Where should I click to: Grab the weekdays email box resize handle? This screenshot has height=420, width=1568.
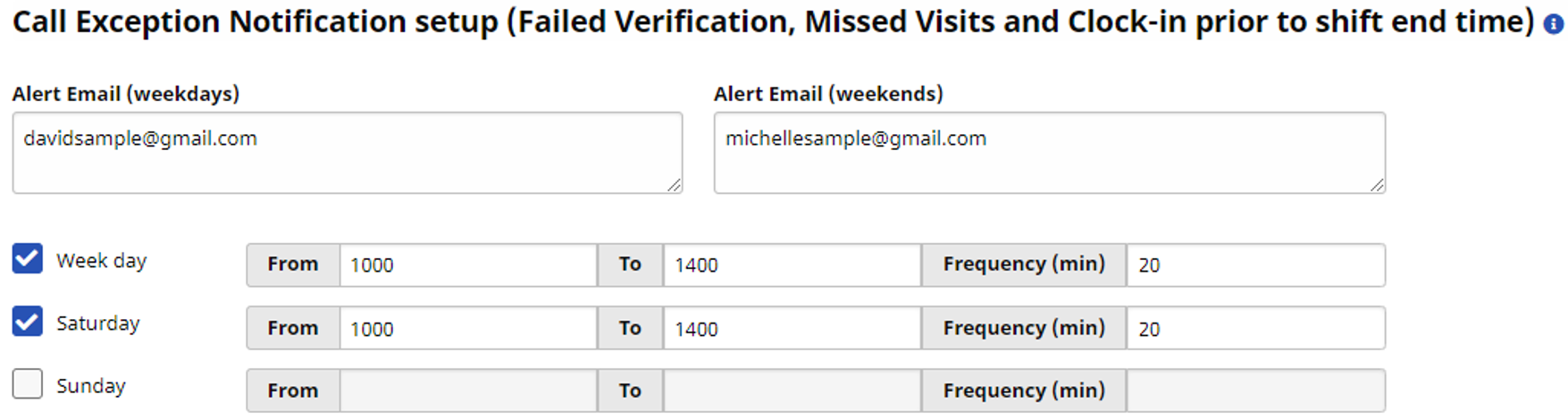pyautogui.click(x=674, y=185)
